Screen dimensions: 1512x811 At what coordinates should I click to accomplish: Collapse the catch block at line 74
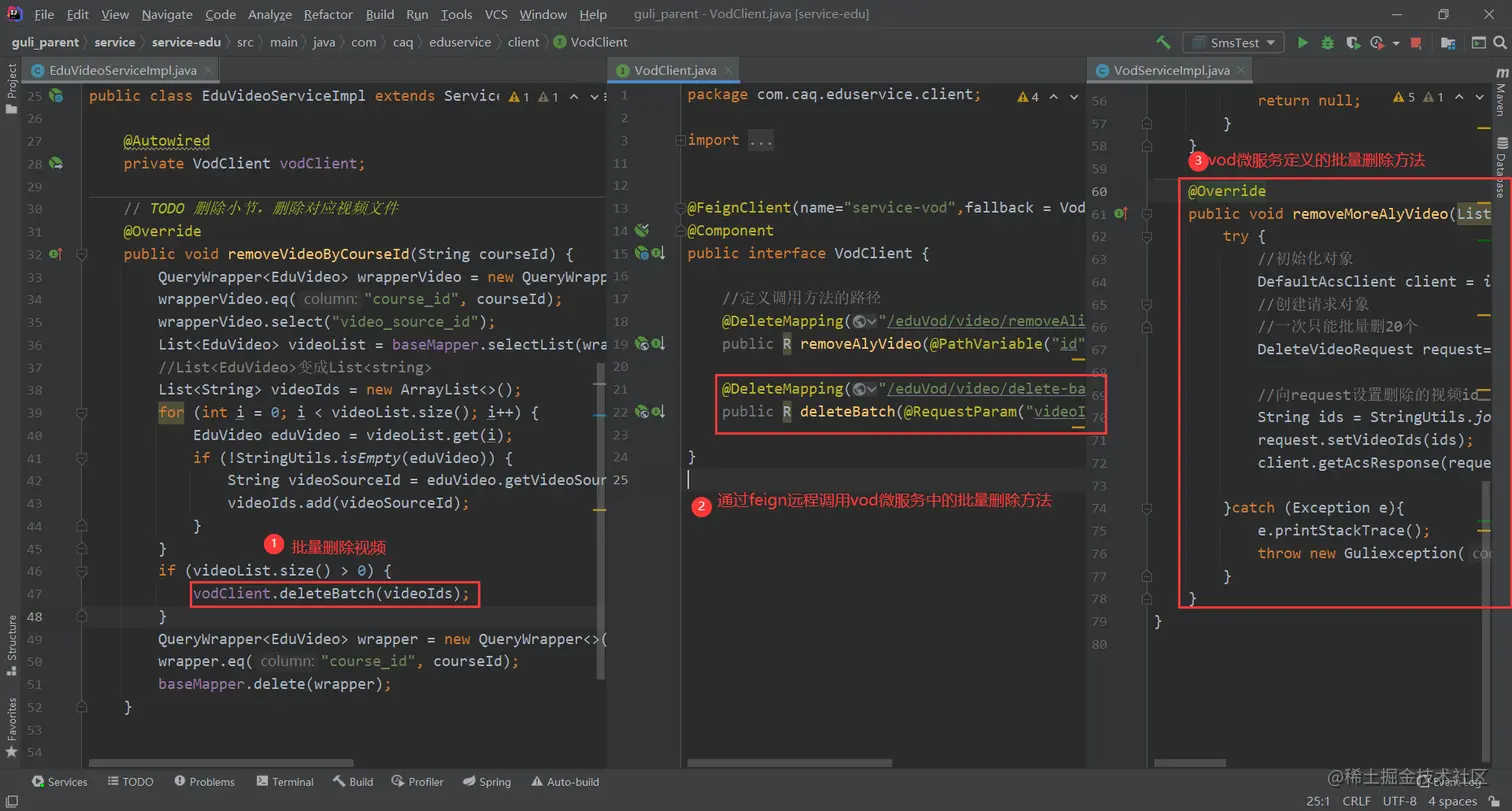(1147, 508)
